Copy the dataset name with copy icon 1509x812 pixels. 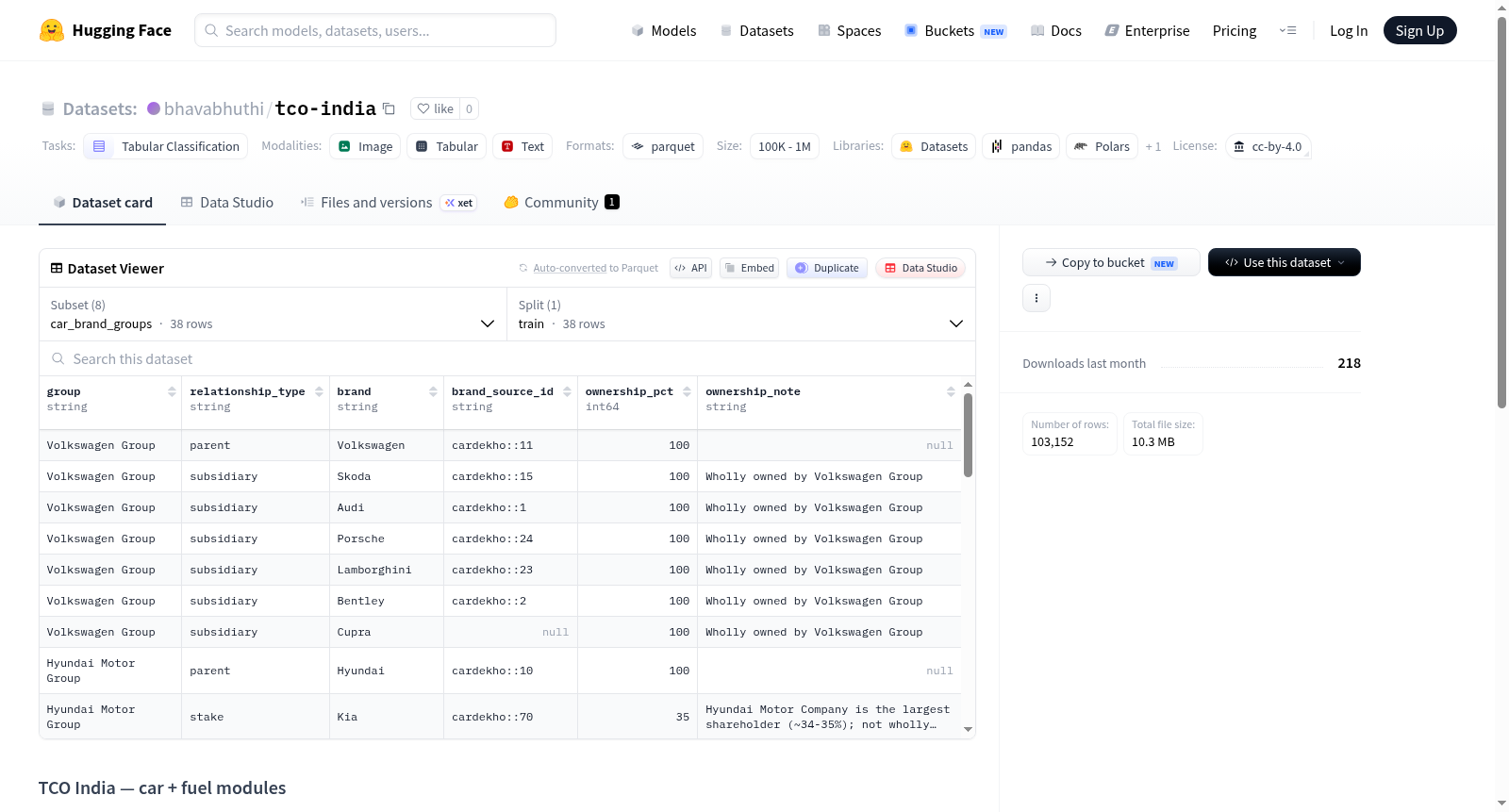(x=389, y=108)
